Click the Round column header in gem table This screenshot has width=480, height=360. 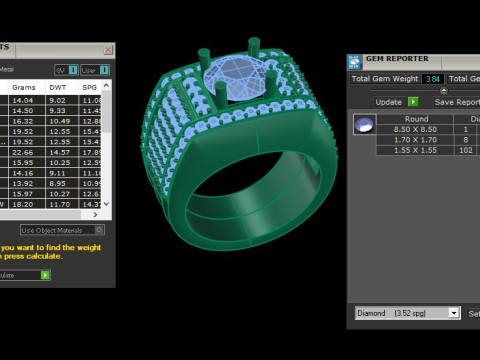[x=416, y=119]
